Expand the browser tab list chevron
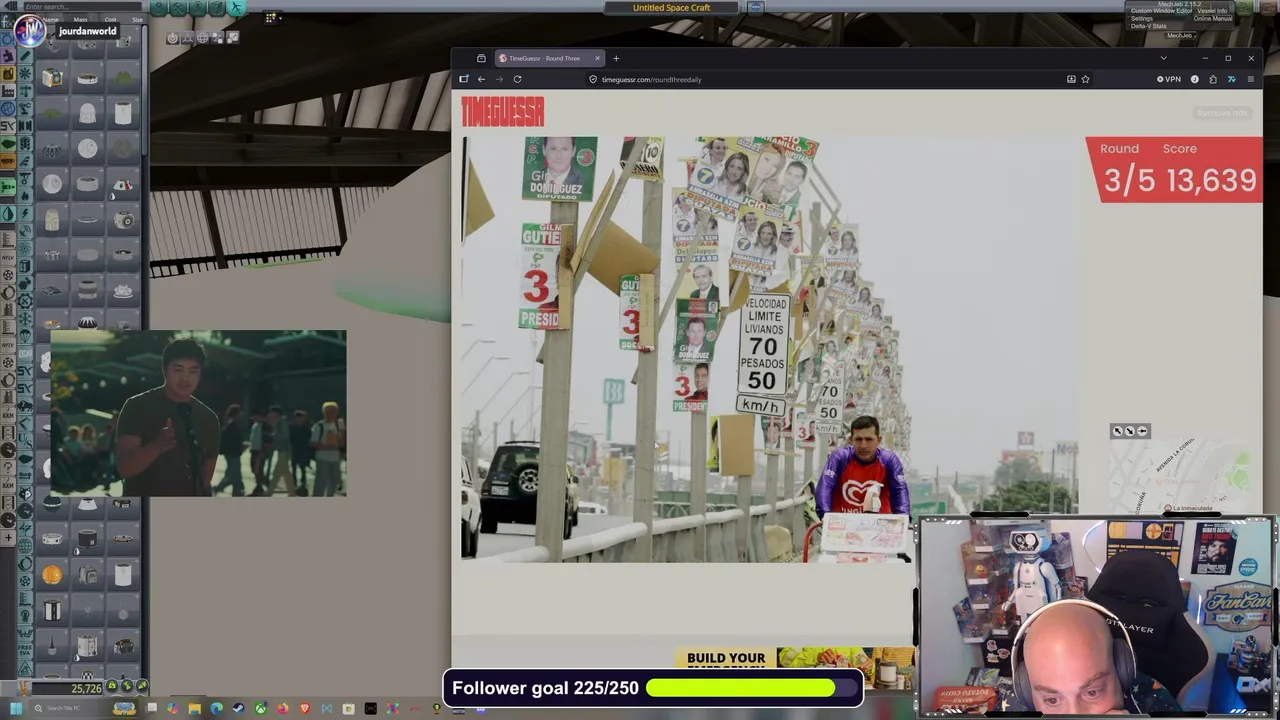 1163,58
